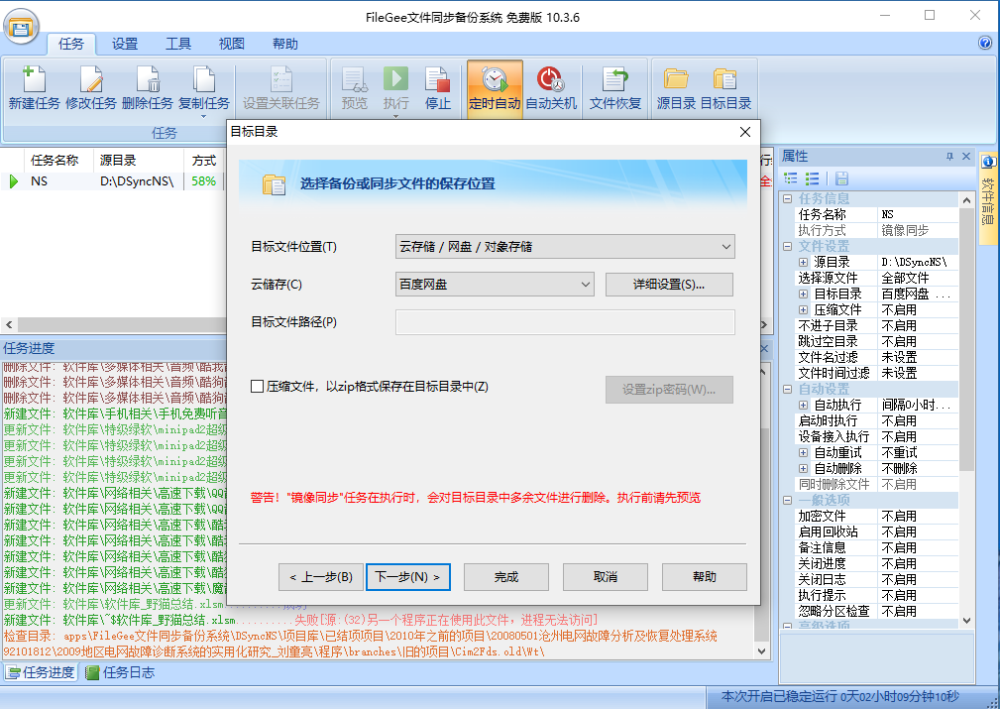Screen dimensions: 1000x709
Task: Click the 任务名称 column header
Action: [x=55, y=160]
